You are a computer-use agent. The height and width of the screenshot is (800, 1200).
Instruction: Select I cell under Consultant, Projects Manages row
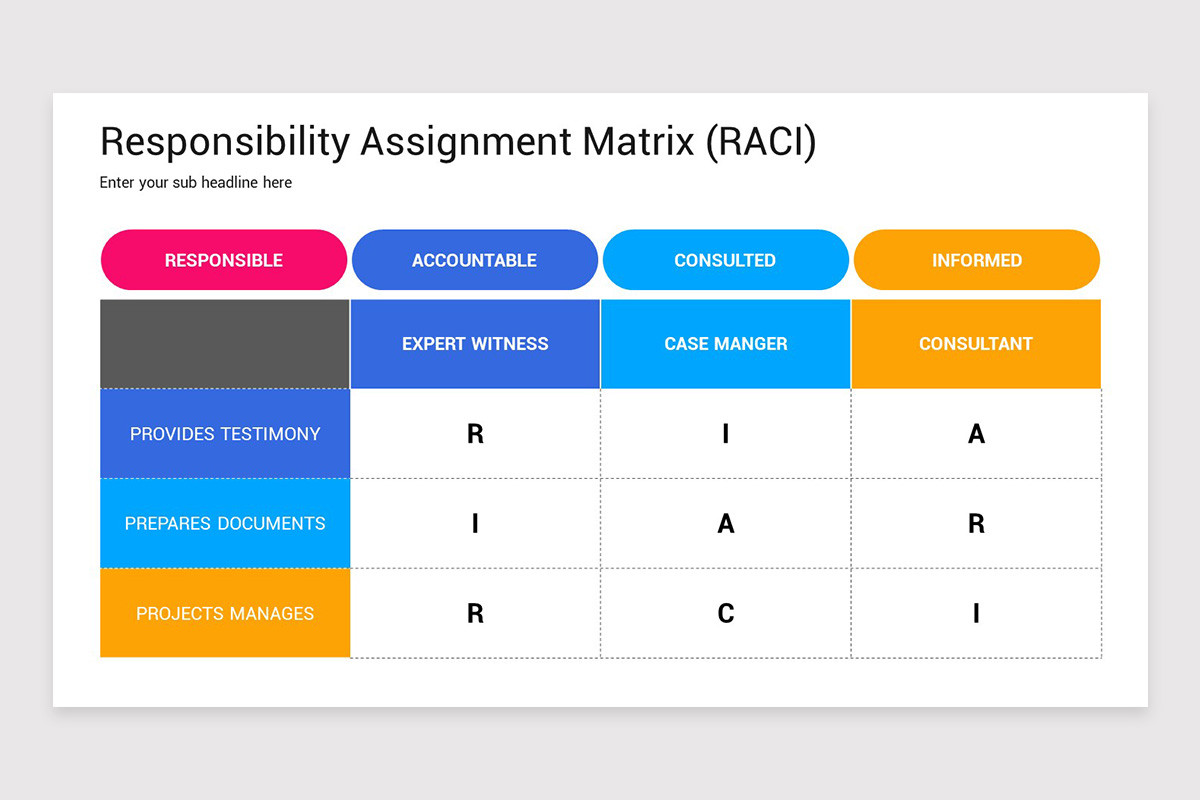click(x=976, y=613)
